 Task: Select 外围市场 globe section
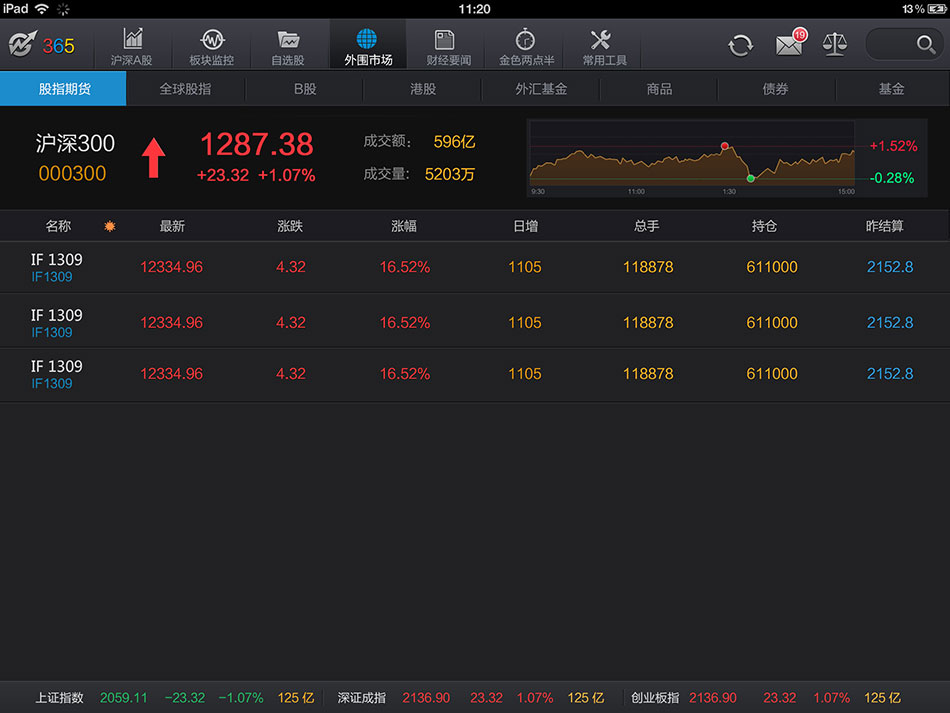[x=368, y=47]
